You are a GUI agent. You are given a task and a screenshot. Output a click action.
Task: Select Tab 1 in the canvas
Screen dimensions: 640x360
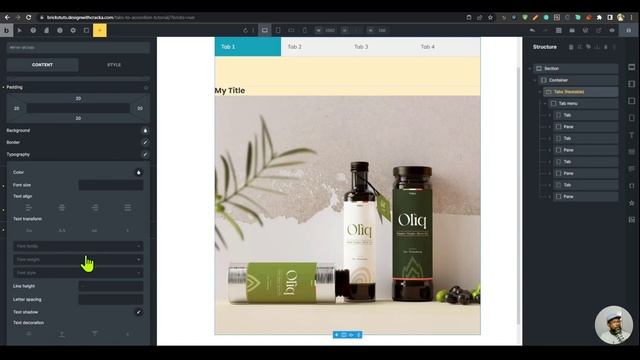click(x=248, y=47)
